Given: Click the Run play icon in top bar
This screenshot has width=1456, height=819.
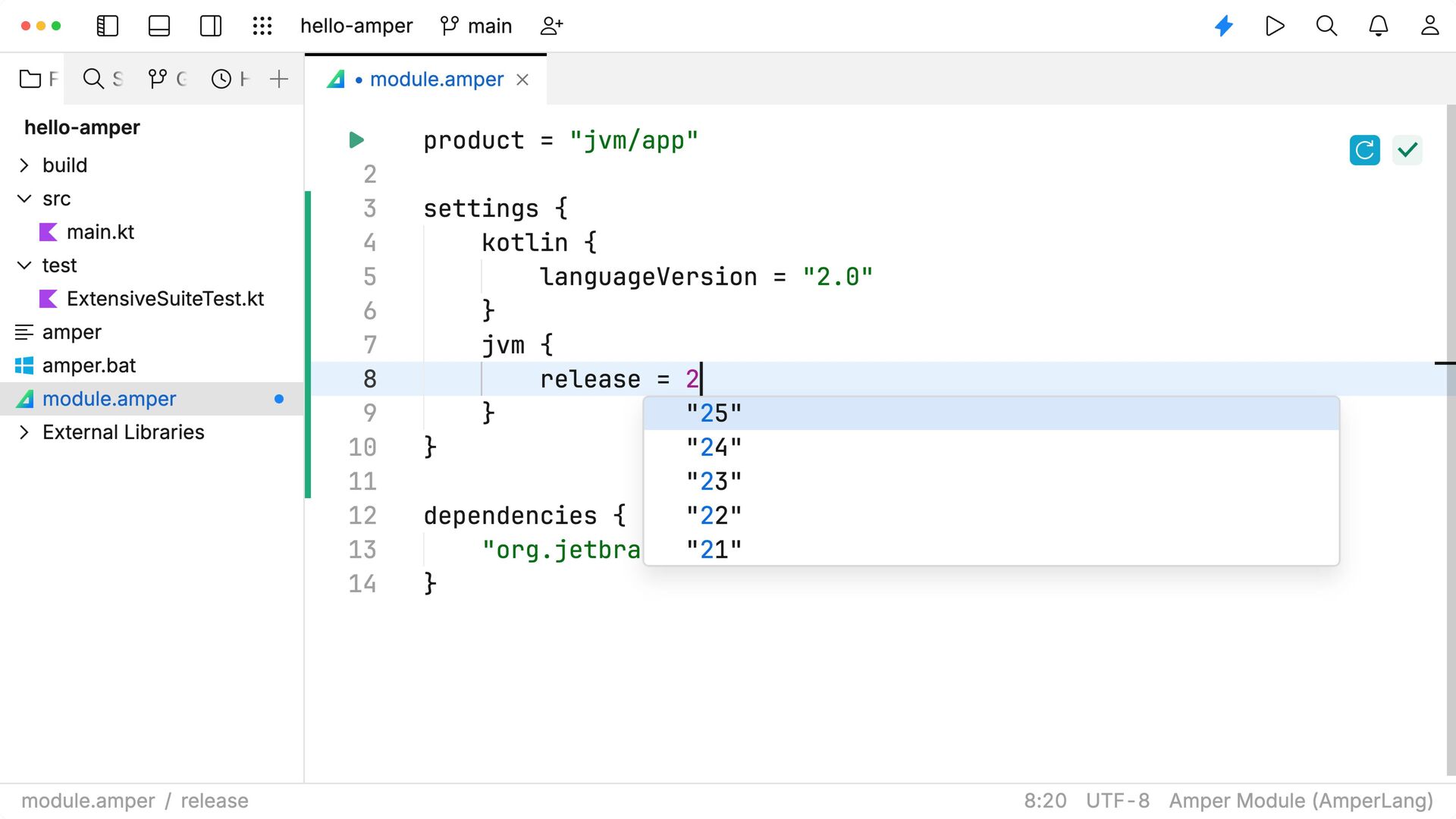Looking at the screenshot, I should coord(1276,26).
